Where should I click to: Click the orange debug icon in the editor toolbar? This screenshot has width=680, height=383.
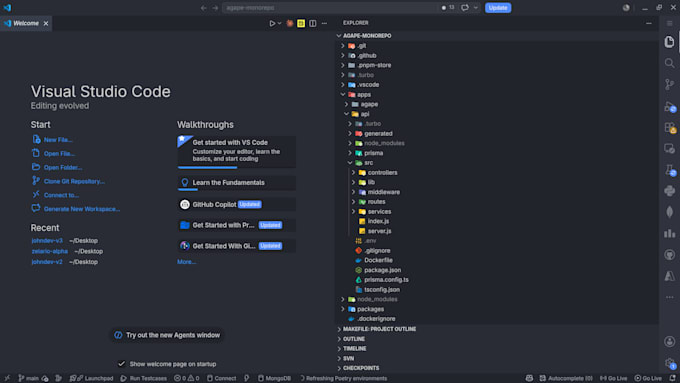click(290, 23)
